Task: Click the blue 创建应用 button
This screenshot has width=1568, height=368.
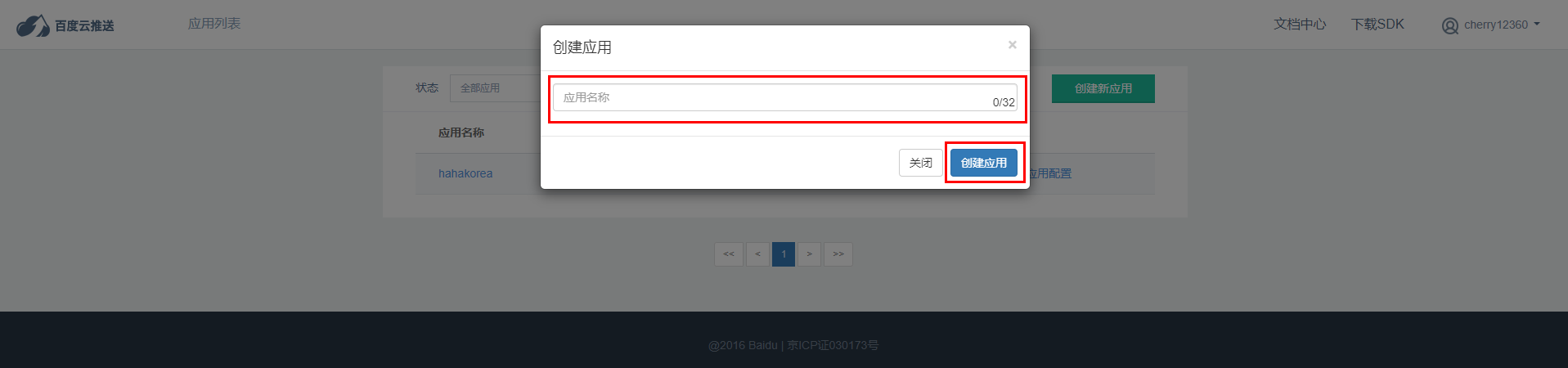Action: [x=984, y=163]
